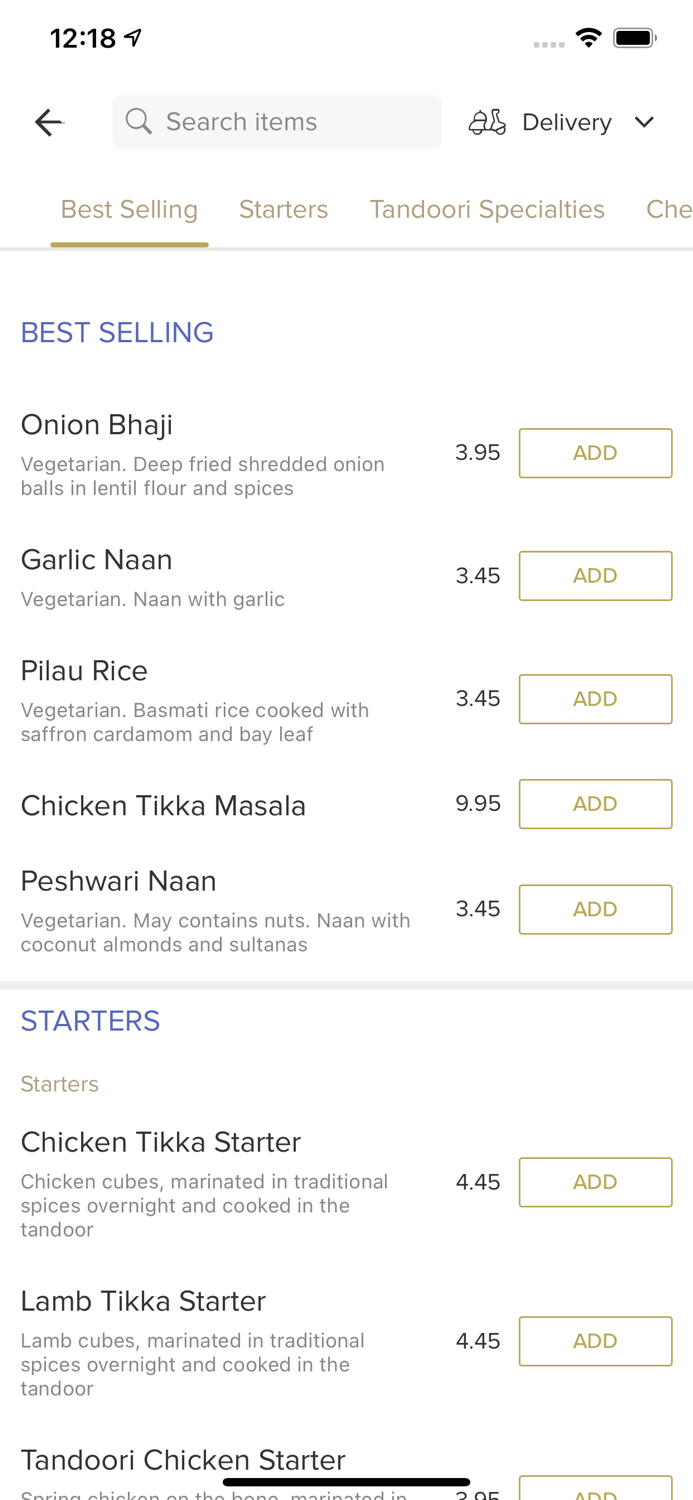Screen dimensions: 693x1500
Task: Click the Wi-Fi icon
Action: point(589,36)
